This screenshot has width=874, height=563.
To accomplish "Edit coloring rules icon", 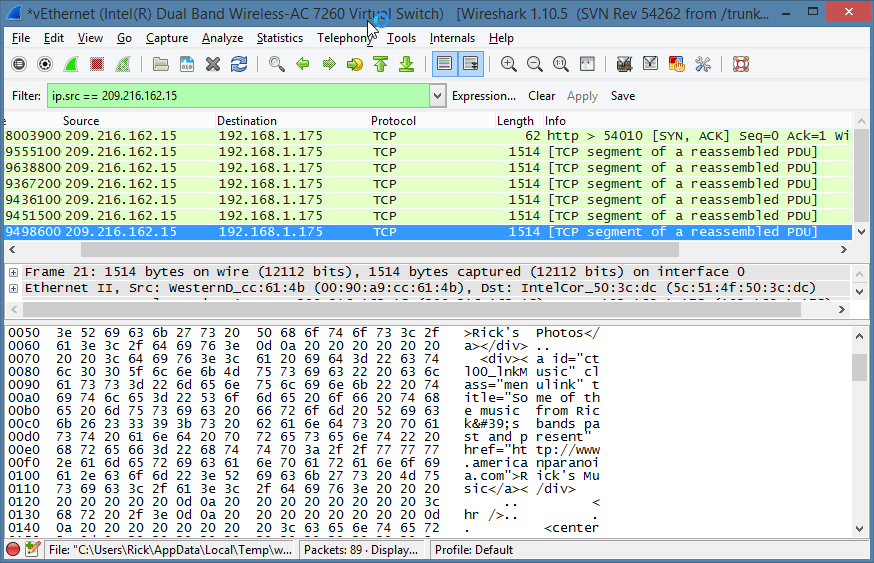I will [676, 64].
